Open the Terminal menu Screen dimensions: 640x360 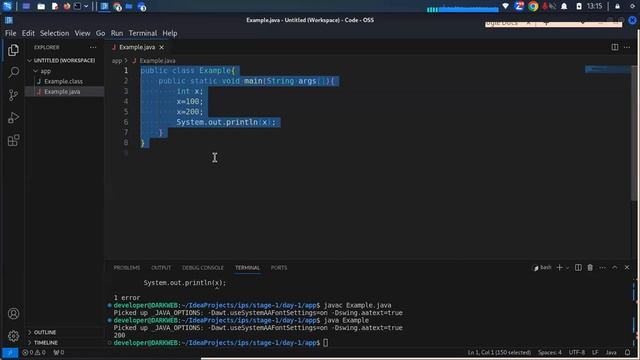pyautogui.click(x=143, y=33)
